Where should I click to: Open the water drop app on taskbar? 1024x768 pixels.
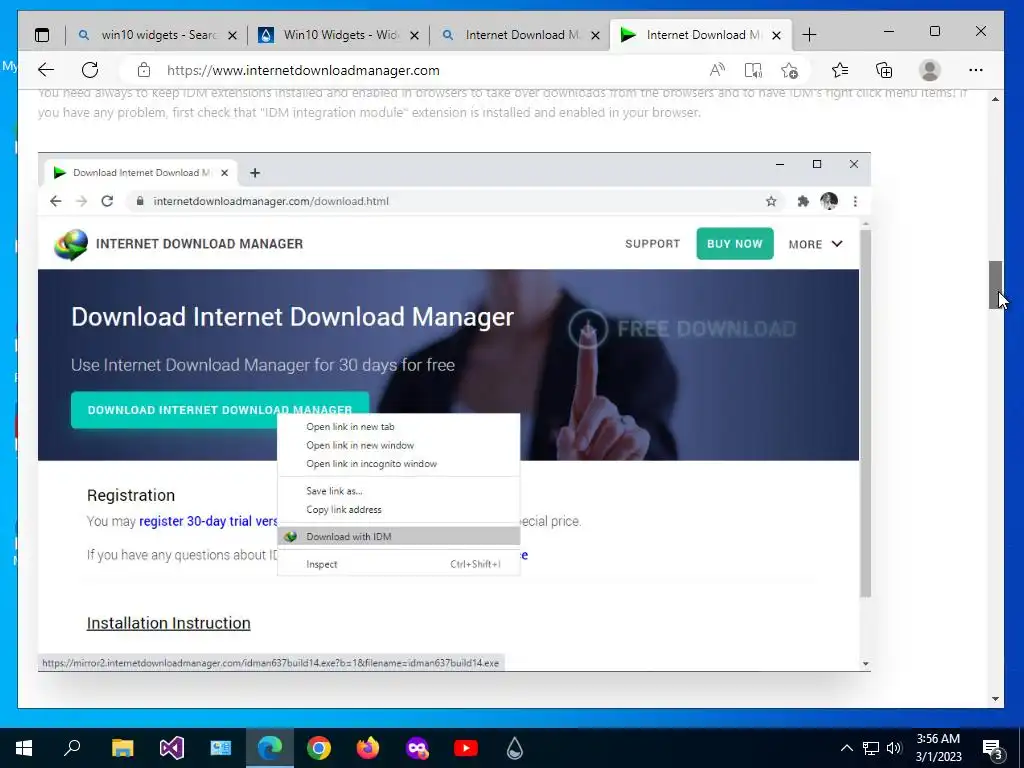[515, 748]
